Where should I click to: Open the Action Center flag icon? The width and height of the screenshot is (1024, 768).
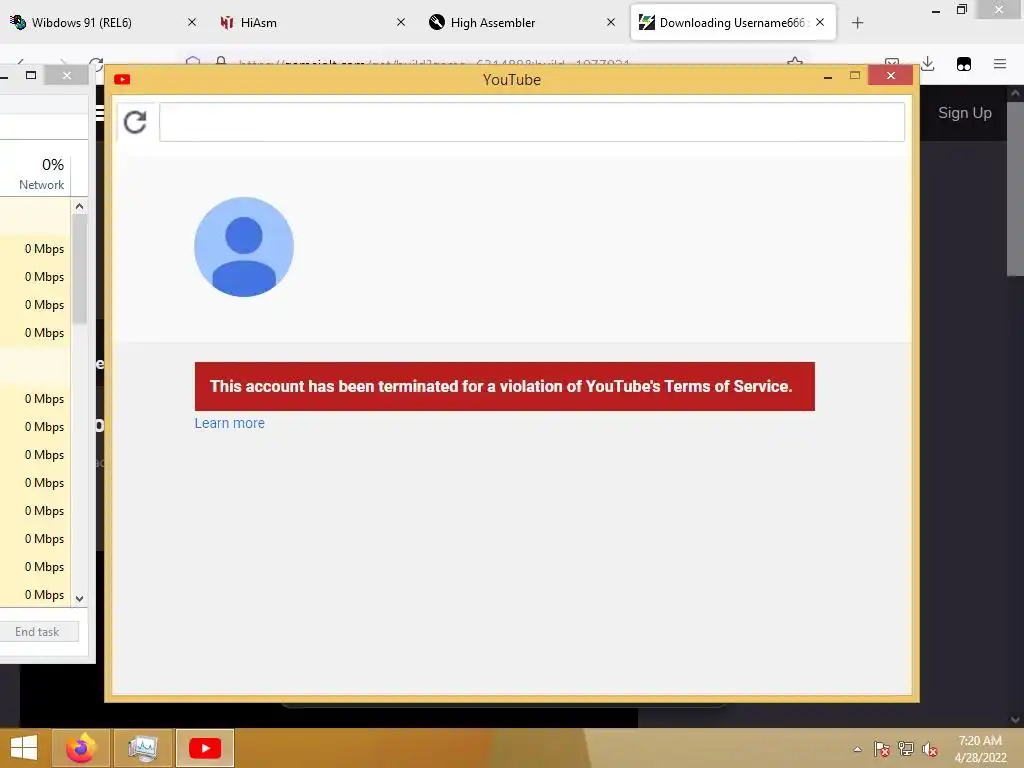[882, 749]
